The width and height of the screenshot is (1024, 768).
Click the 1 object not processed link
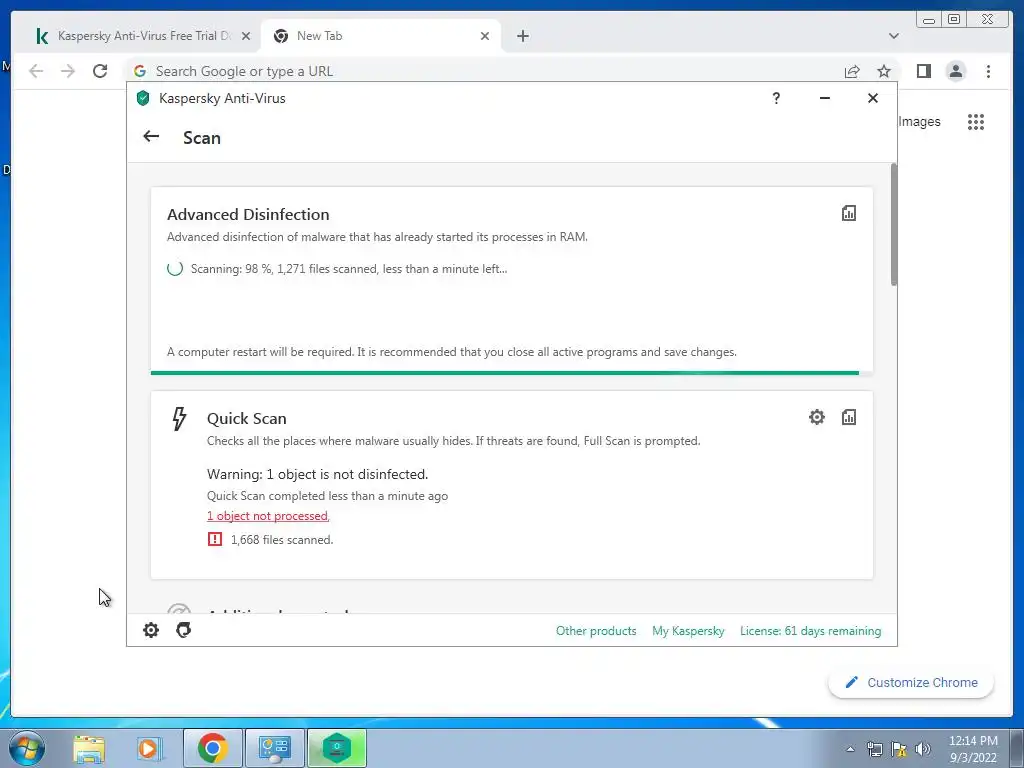(x=268, y=516)
